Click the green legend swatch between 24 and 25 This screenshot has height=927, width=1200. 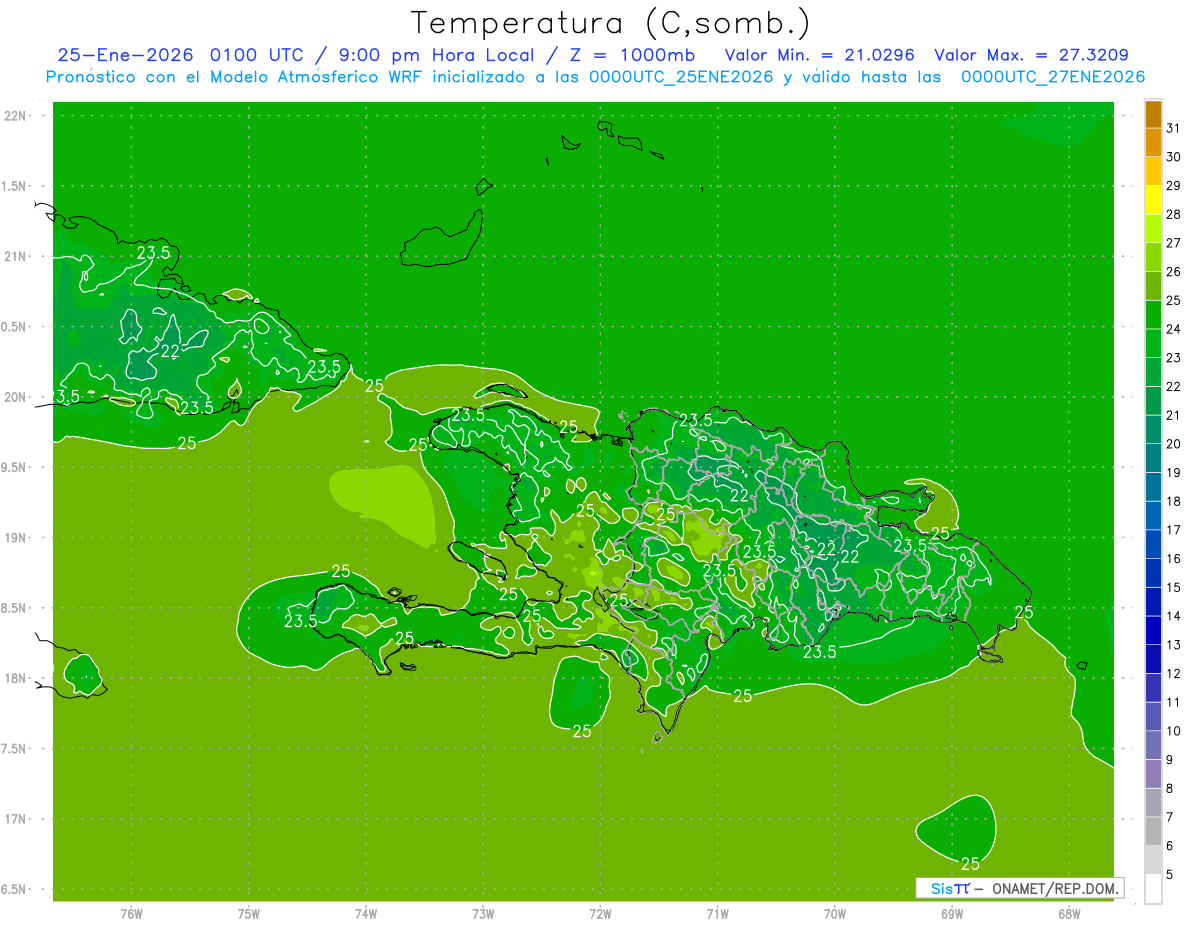[x=1153, y=314]
